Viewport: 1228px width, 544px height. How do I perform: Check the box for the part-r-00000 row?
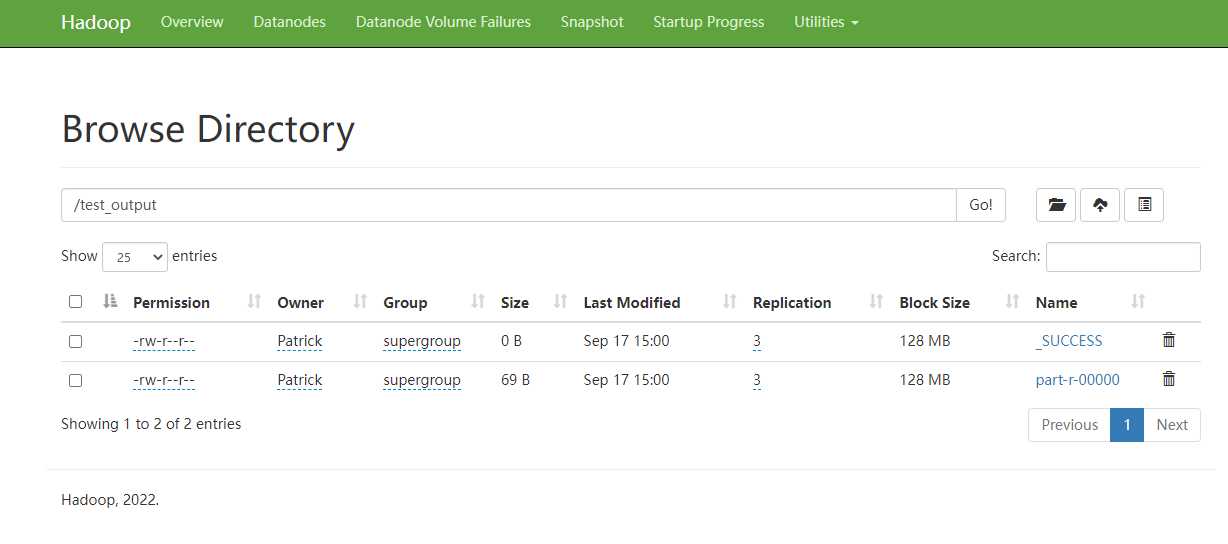tap(75, 380)
